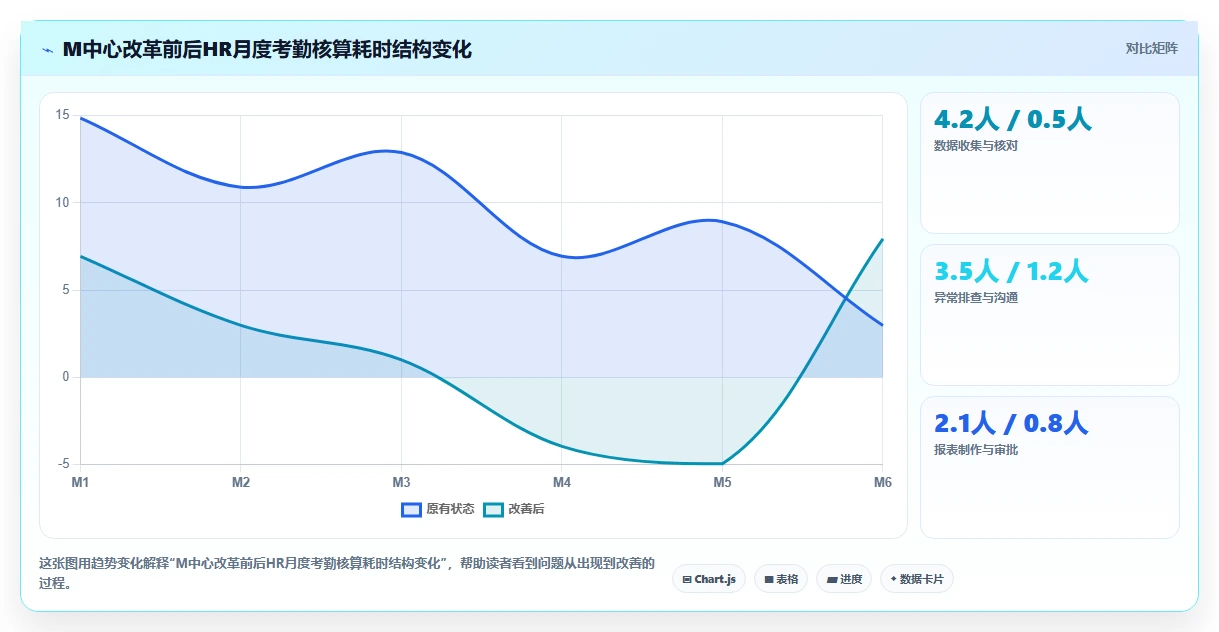Click the lightning icon beside the title

click(48, 50)
